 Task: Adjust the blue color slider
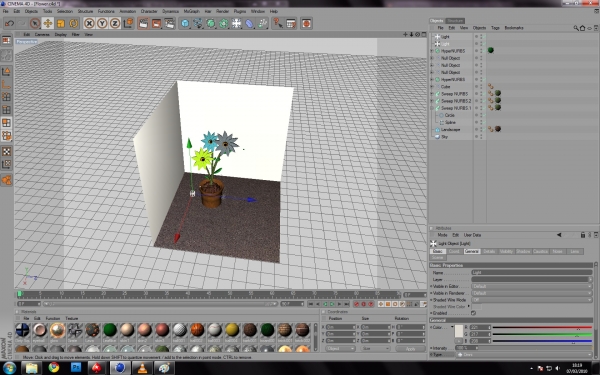click(x=542, y=341)
